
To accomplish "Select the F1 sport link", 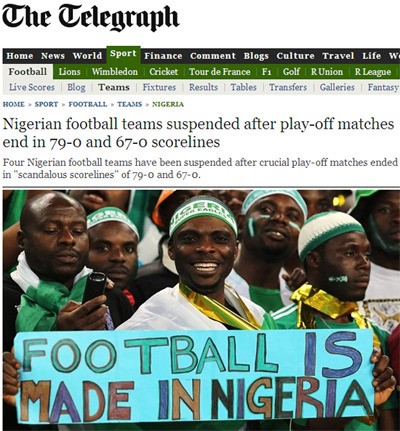I will 266,72.
